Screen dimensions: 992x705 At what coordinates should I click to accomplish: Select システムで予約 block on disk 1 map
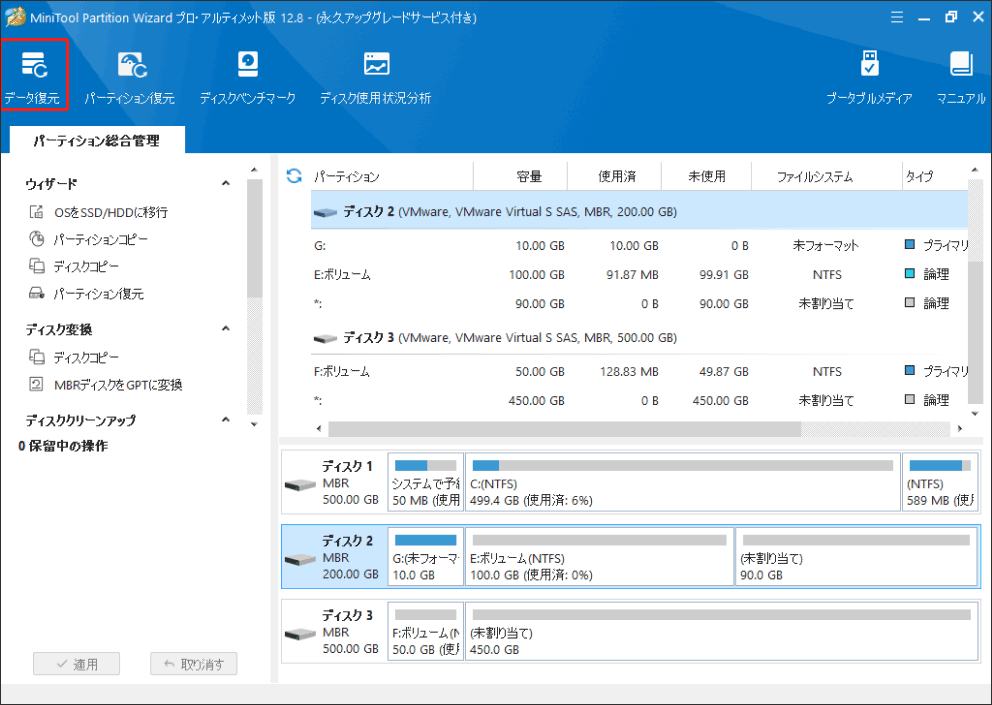pyautogui.click(x=425, y=482)
